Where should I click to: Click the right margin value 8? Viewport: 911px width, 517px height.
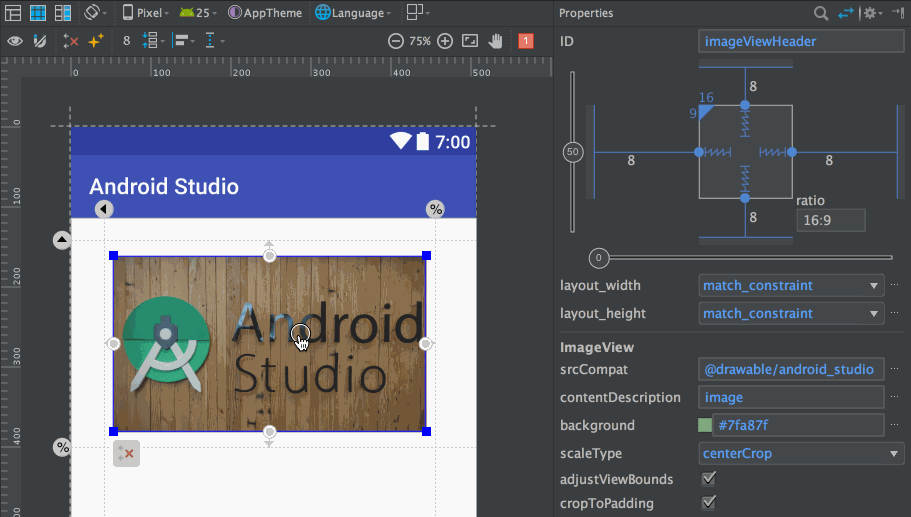tap(829, 160)
